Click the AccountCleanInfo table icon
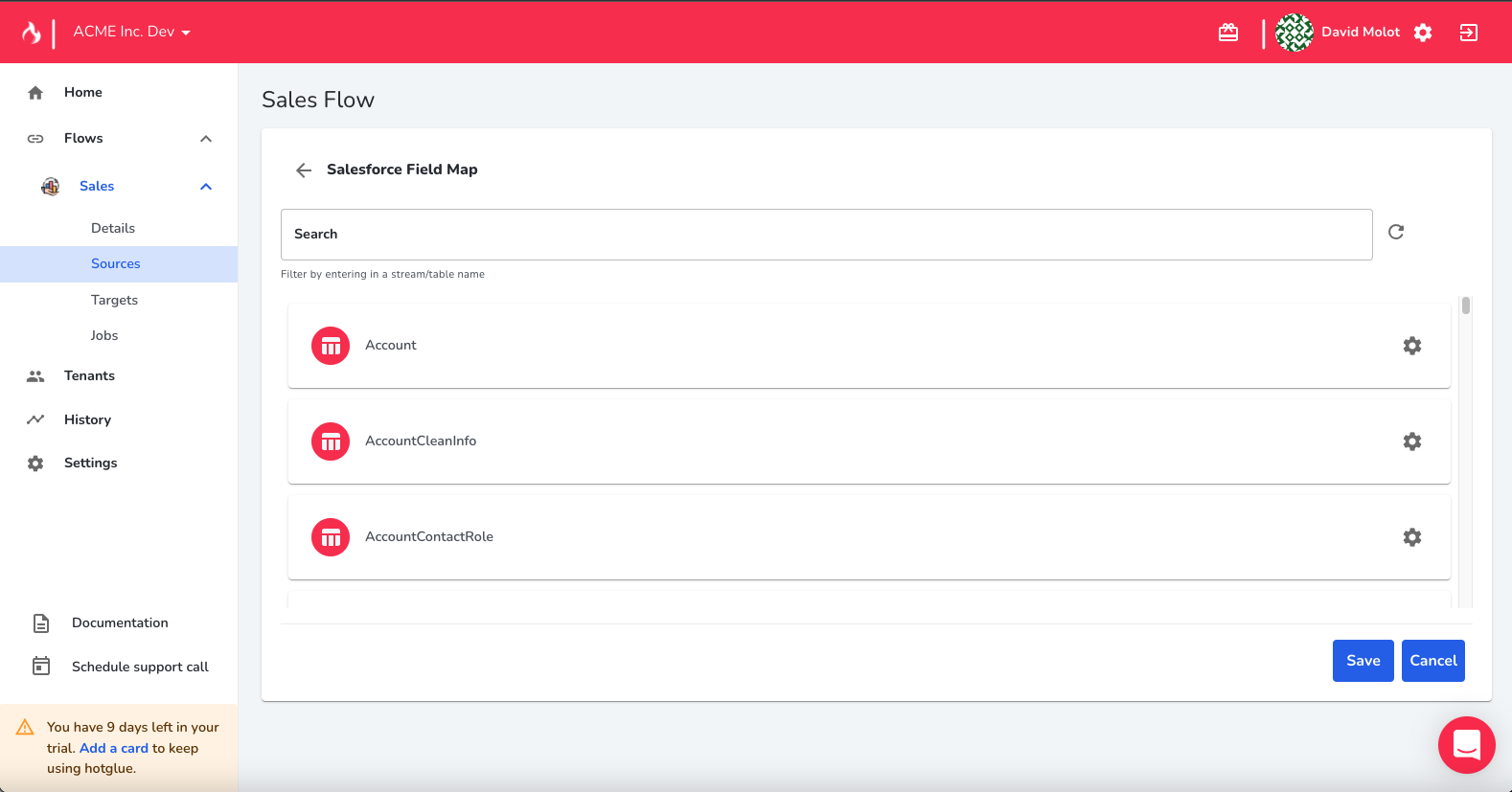This screenshot has height=792, width=1512. (x=331, y=441)
